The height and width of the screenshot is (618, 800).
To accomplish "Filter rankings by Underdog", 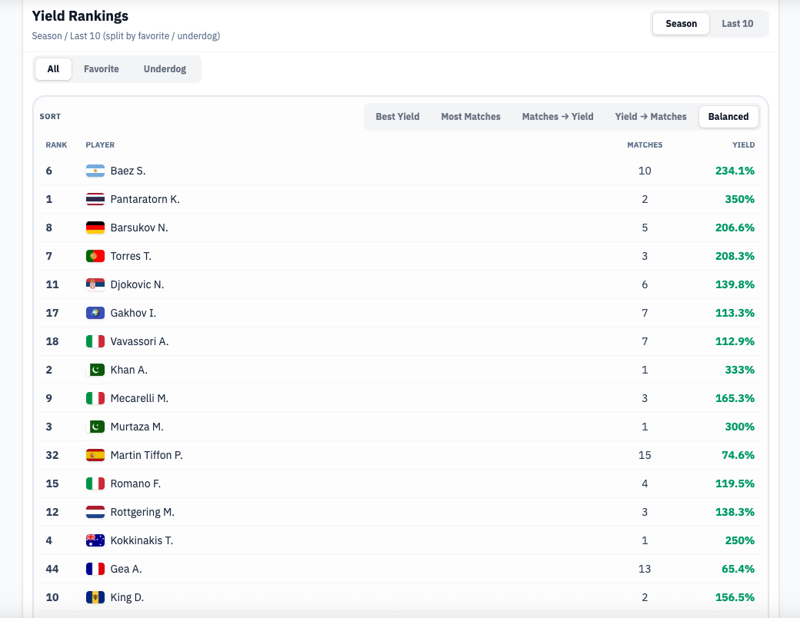I will [165, 69].
